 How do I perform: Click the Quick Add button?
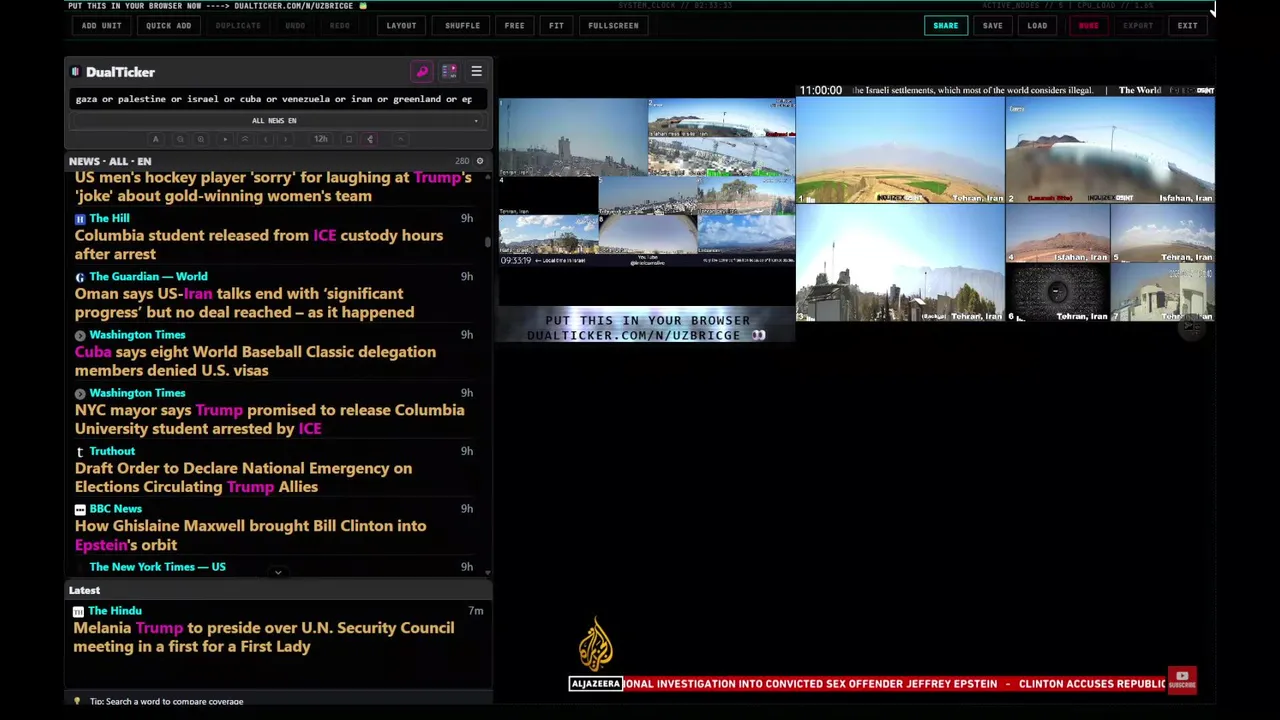169,26
